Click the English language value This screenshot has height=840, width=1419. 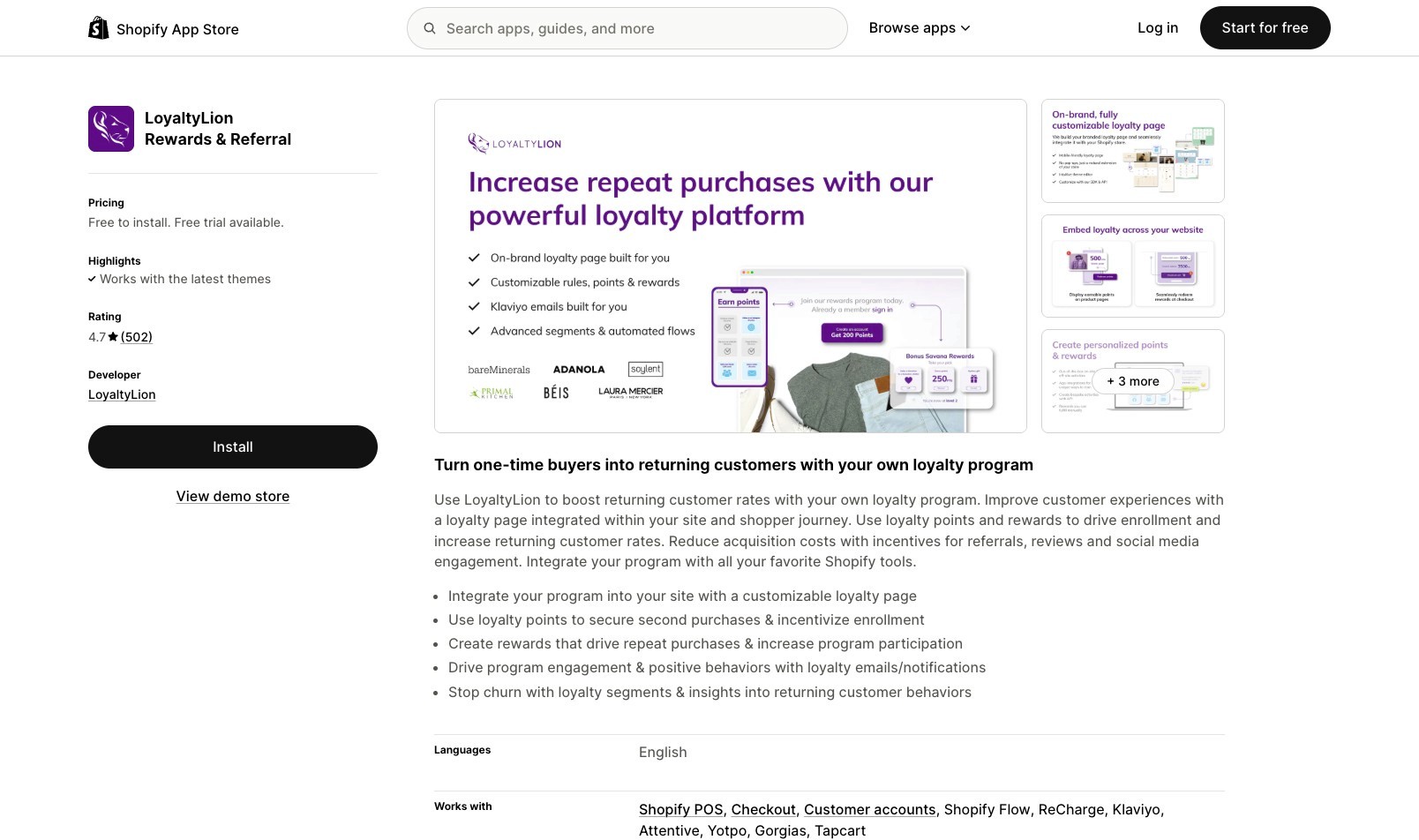[x=663, y=753]
